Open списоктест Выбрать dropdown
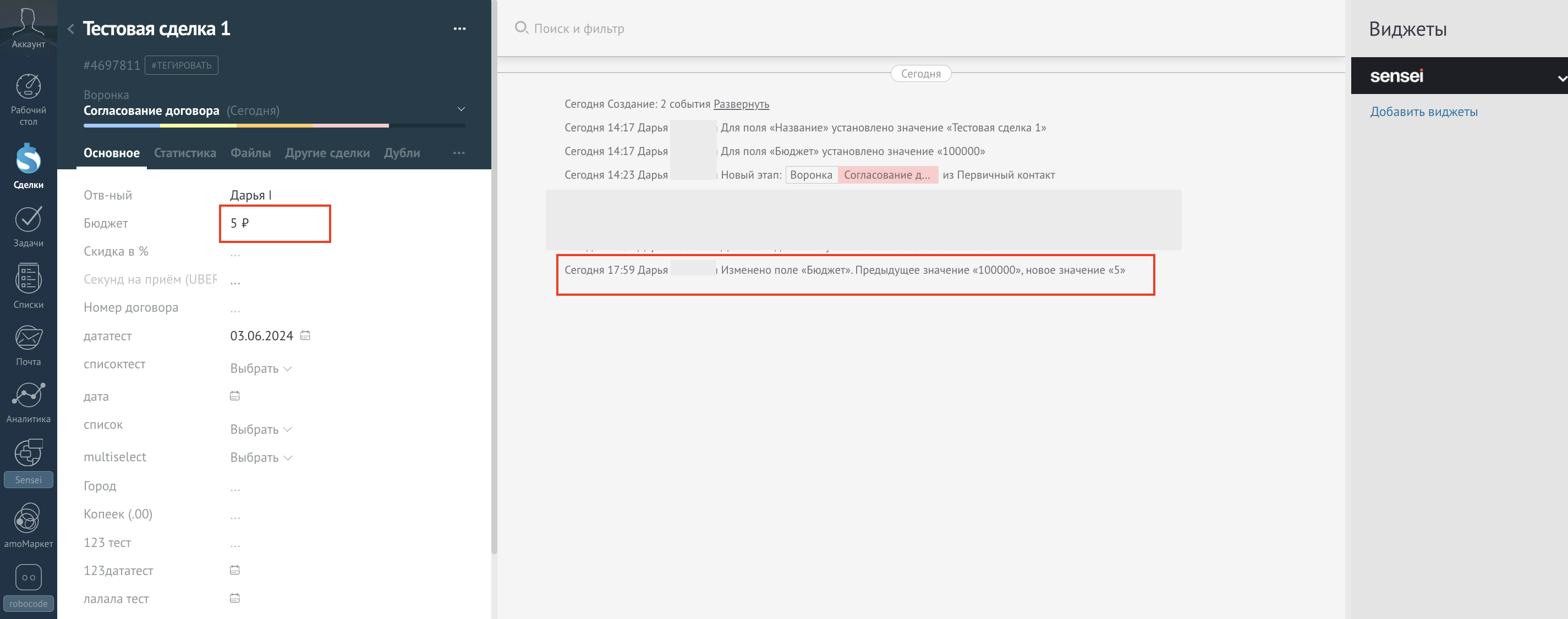 tap(261, 368)
